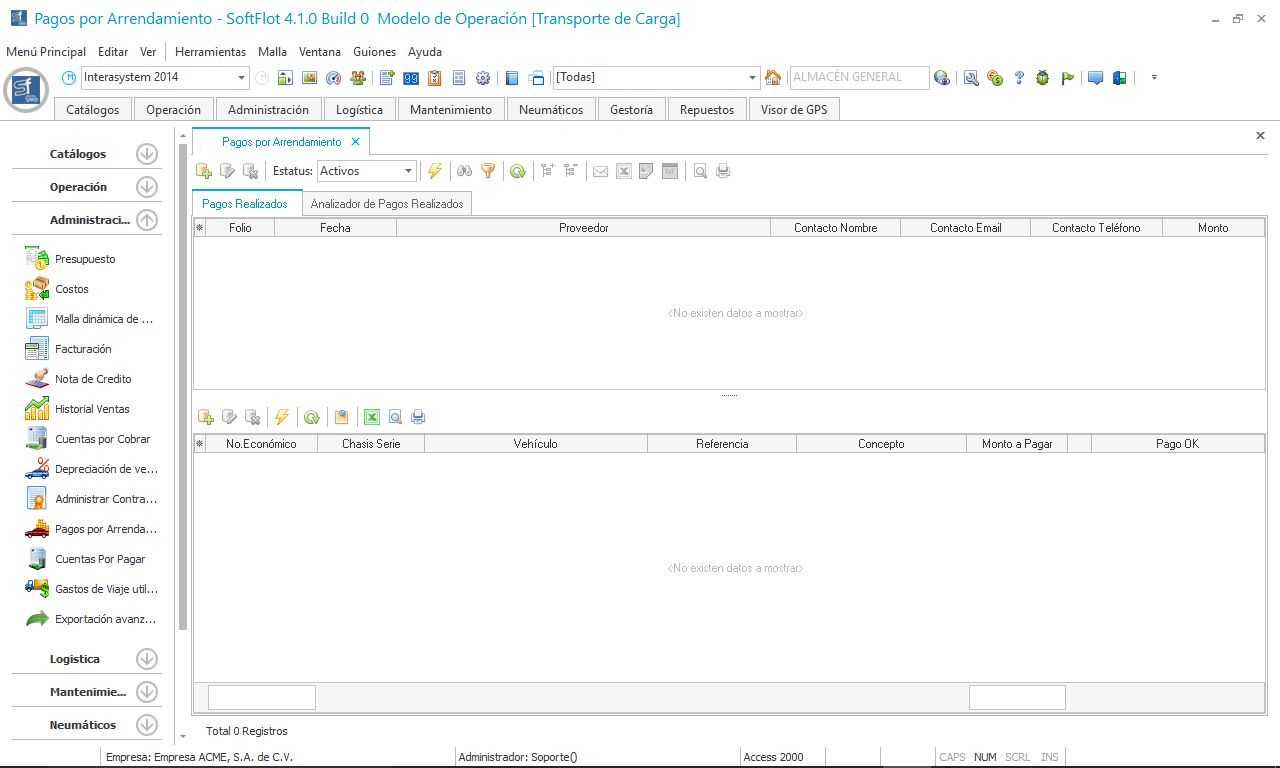Viewport: 1280px width, 768px height.
Task: Open Facturación from the sidebar
Action: coord(83,349)
